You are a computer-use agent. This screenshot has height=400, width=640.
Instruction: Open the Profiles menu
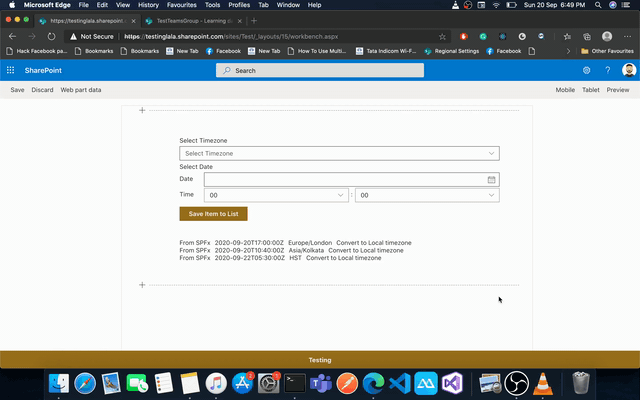coord(239,5)
